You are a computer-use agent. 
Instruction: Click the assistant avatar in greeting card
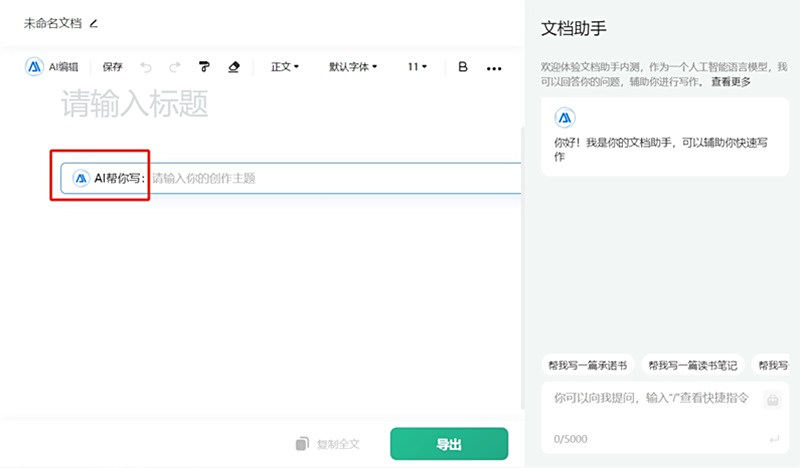[x=565, y=118]
